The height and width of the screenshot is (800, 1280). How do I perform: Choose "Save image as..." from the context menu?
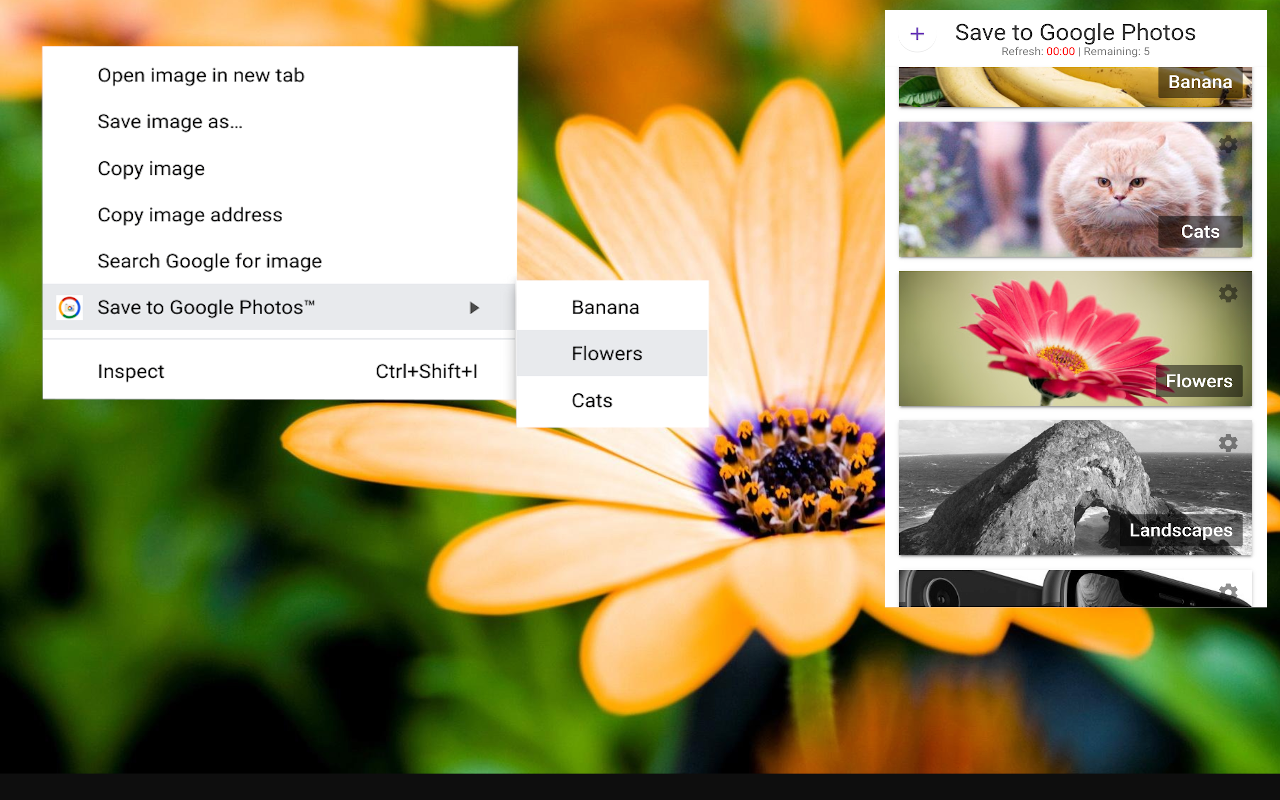[169, 121]
